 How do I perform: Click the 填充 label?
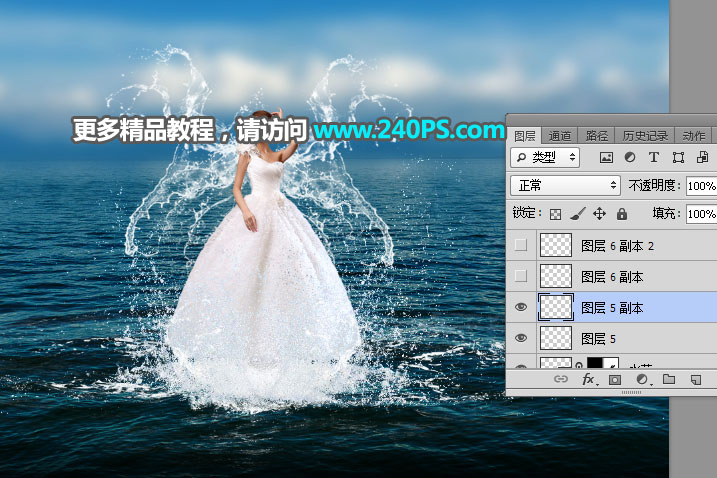666,213
